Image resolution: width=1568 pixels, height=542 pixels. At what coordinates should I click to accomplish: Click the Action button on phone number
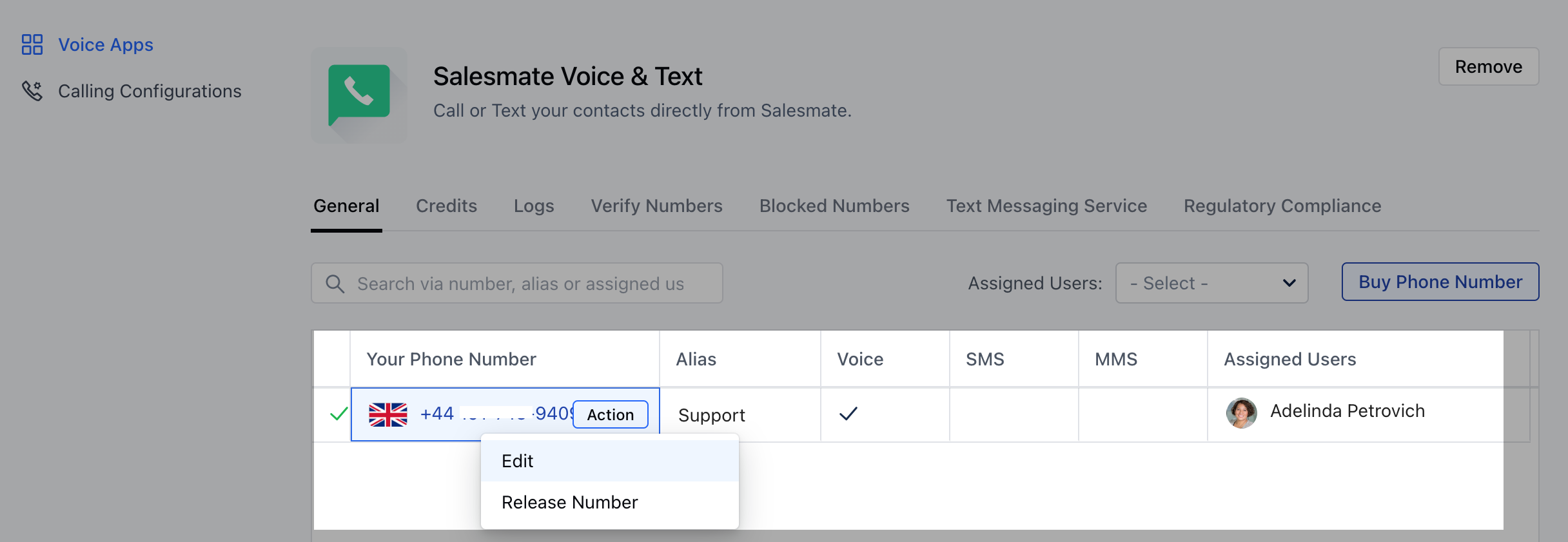pyautogui.click(x=610, y=414)
